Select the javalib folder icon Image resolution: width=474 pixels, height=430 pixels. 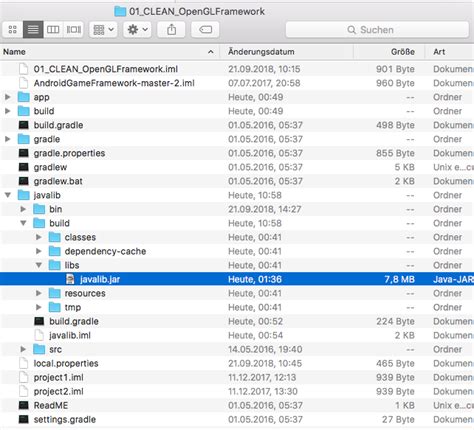pyautogui.click(x=23, y=195)
